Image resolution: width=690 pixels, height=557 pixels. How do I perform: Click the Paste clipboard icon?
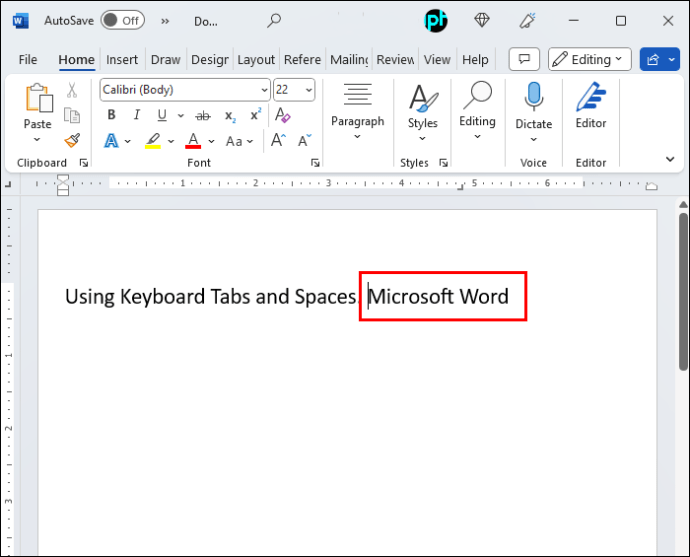[38, 98]
